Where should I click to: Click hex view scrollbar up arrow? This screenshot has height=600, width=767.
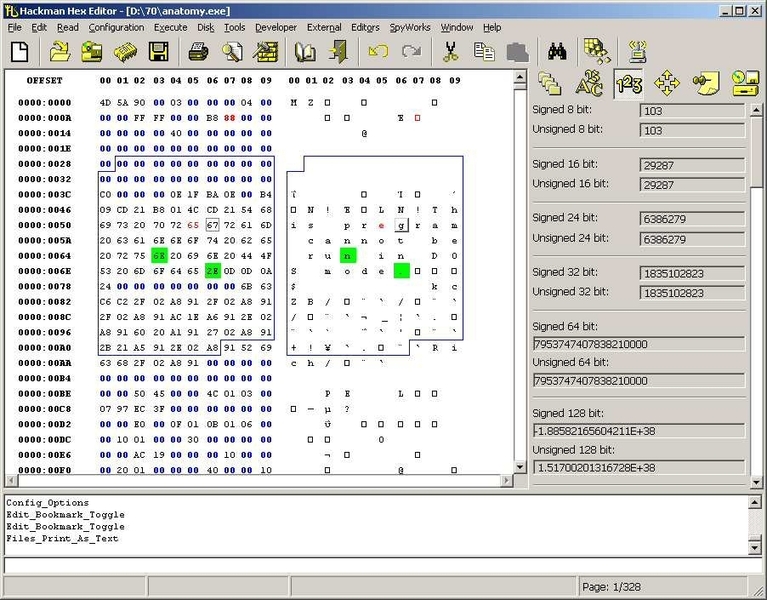coord(519,76)
